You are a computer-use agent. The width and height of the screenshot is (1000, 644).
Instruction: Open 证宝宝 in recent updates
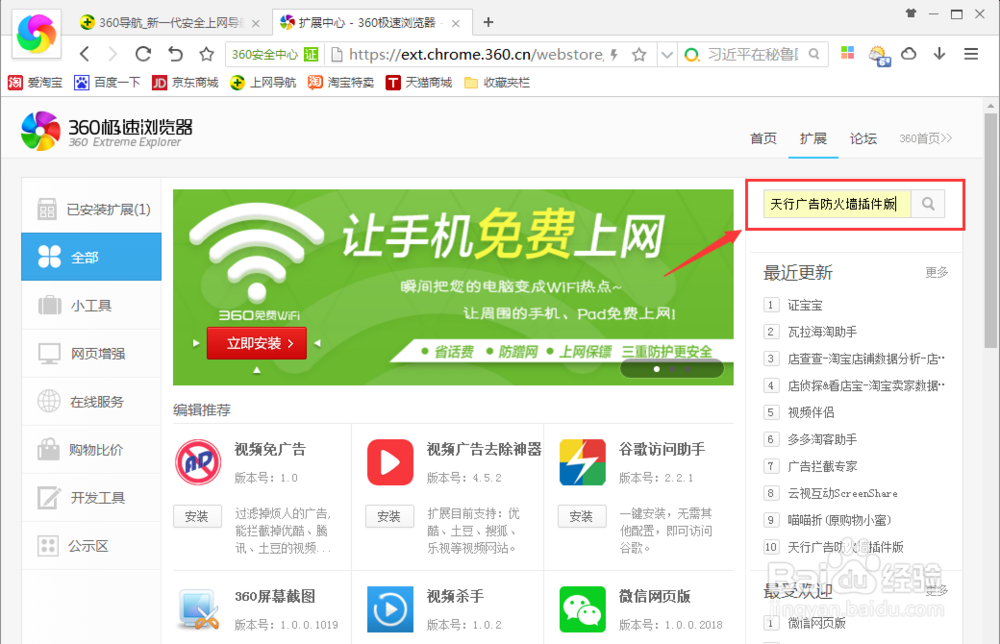click(805, 305)
